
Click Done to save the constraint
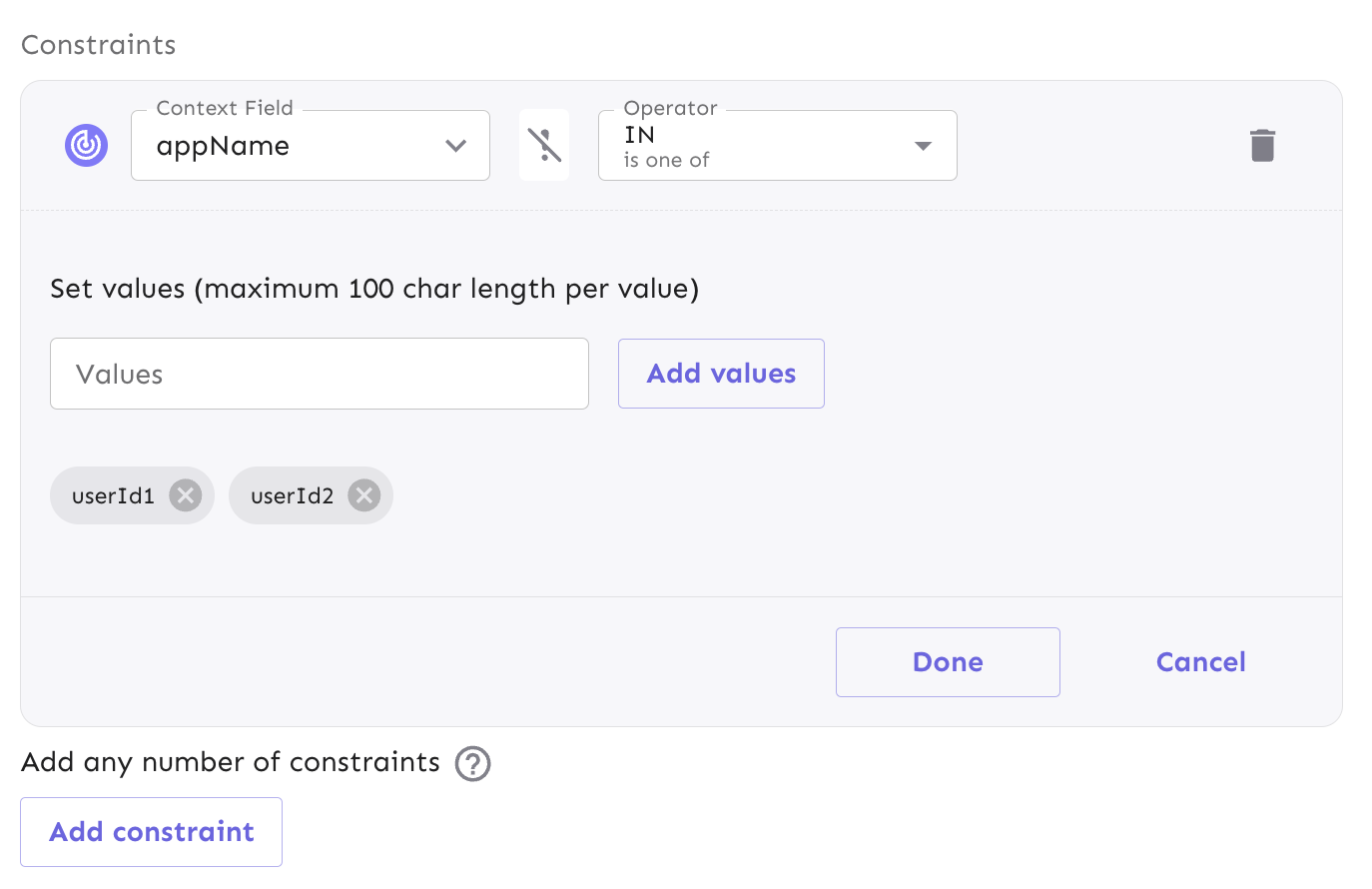click(x=947, y=661)
